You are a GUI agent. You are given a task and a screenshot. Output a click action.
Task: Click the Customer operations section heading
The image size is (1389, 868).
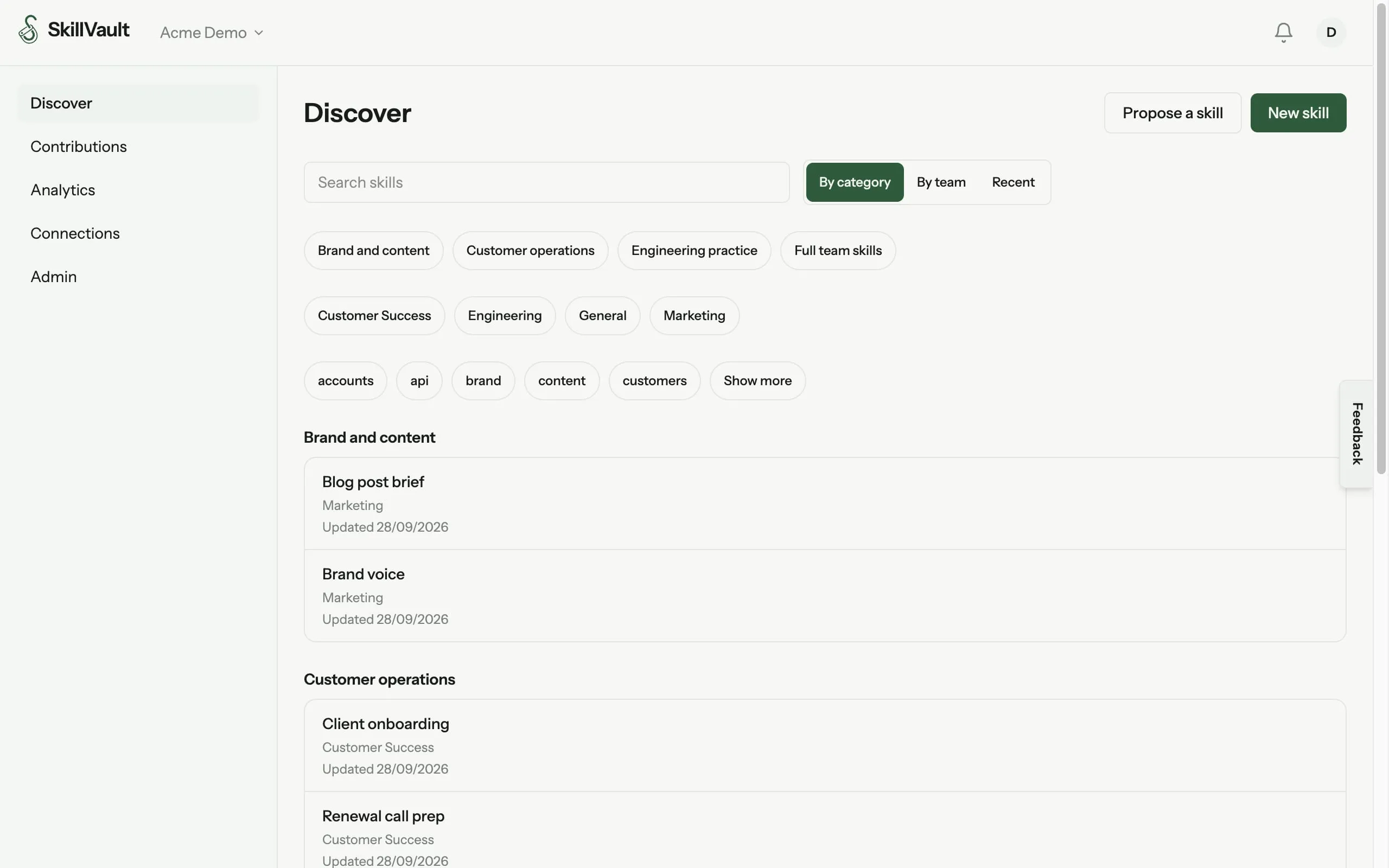[x=379, y=679]
